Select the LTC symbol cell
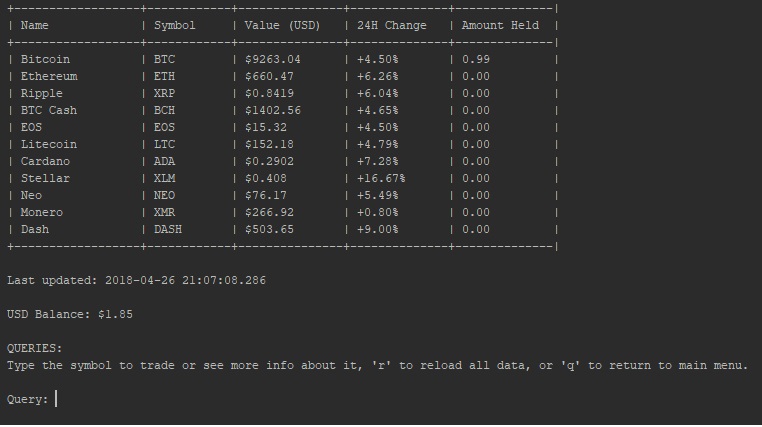This screenshot has height=427, width=762. click(164, 144)
